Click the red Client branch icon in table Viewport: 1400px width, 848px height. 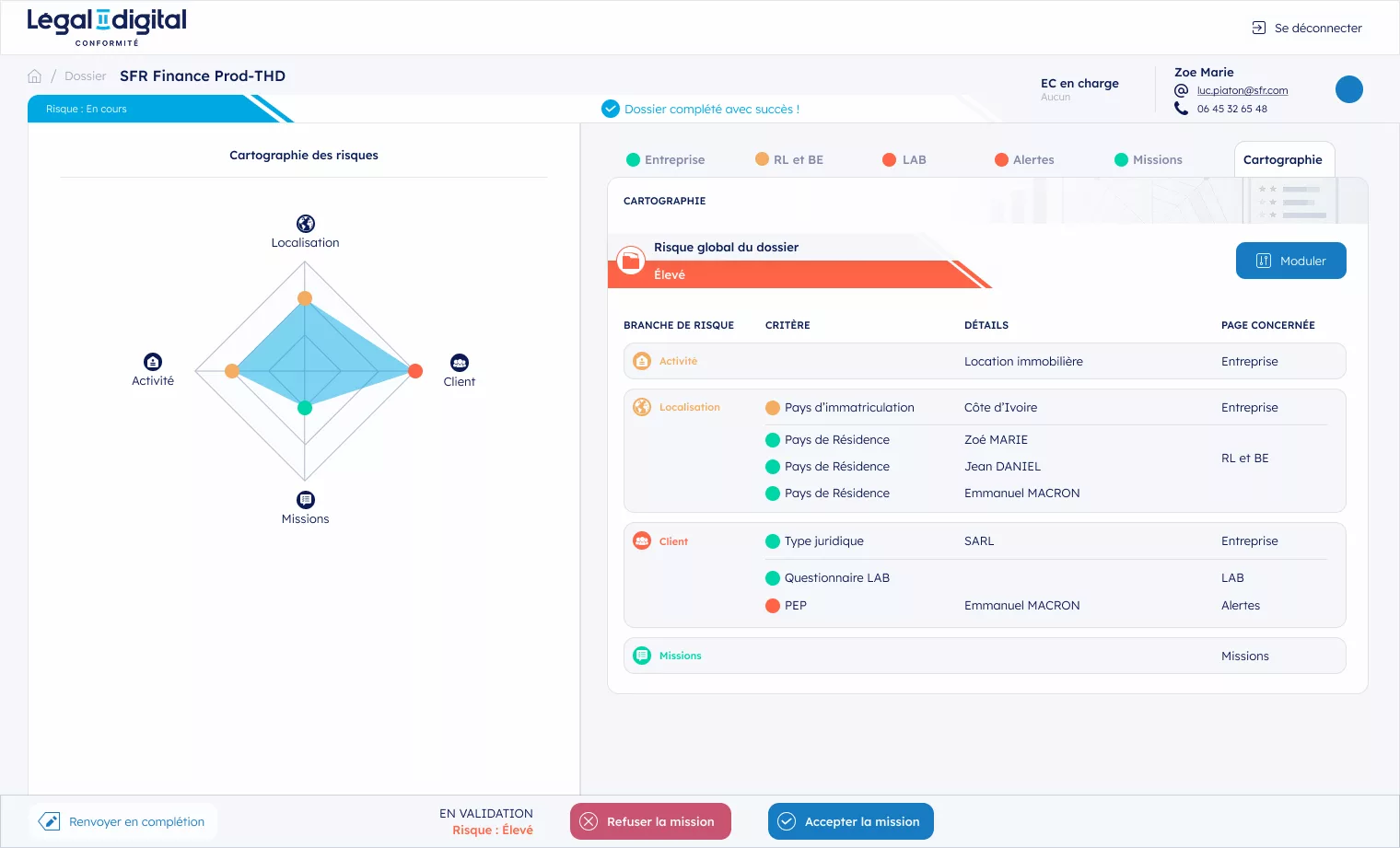pyautogui.click(x=642, y=541)
